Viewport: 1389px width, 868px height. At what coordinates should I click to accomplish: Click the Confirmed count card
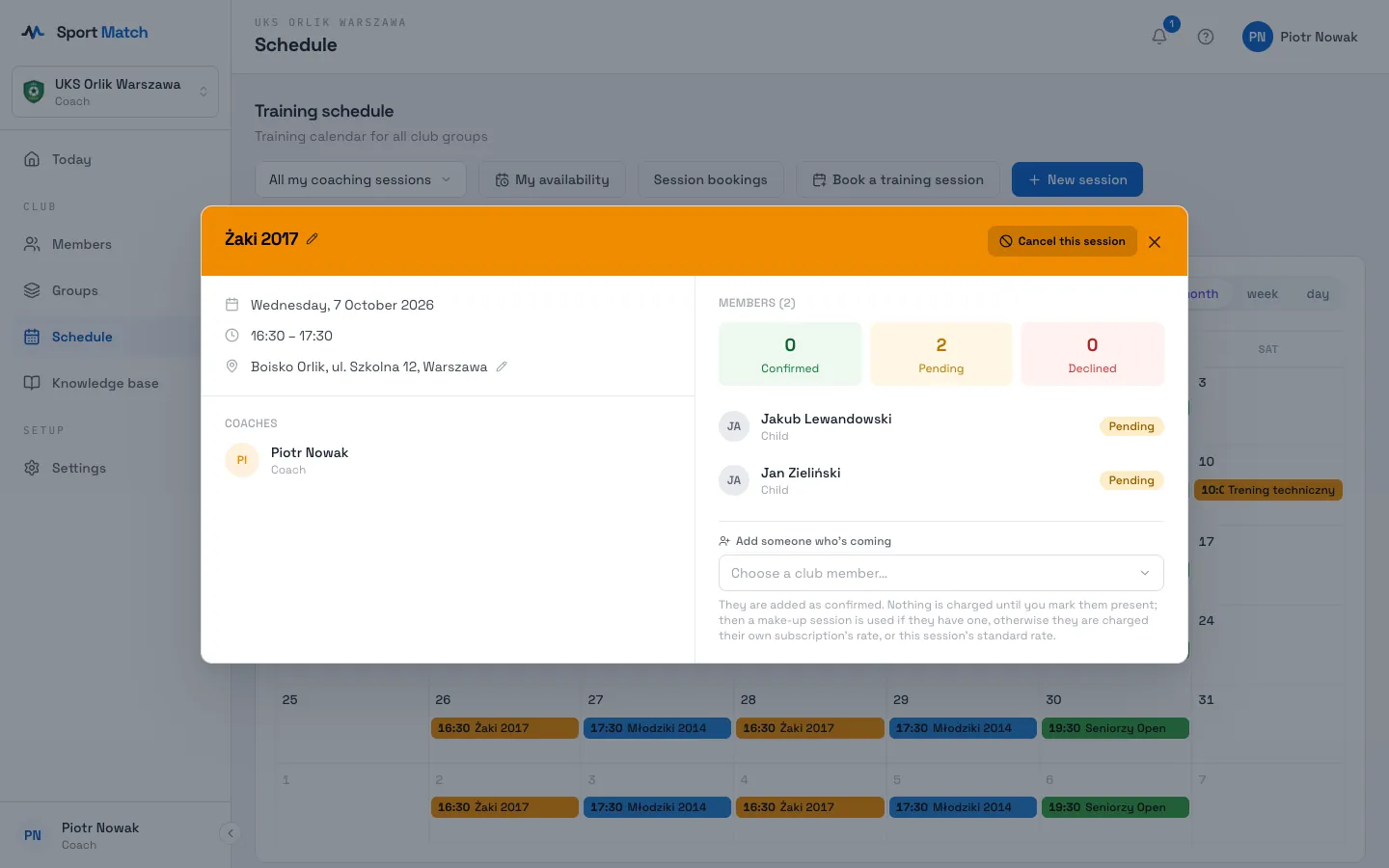[x=790, y=354]
